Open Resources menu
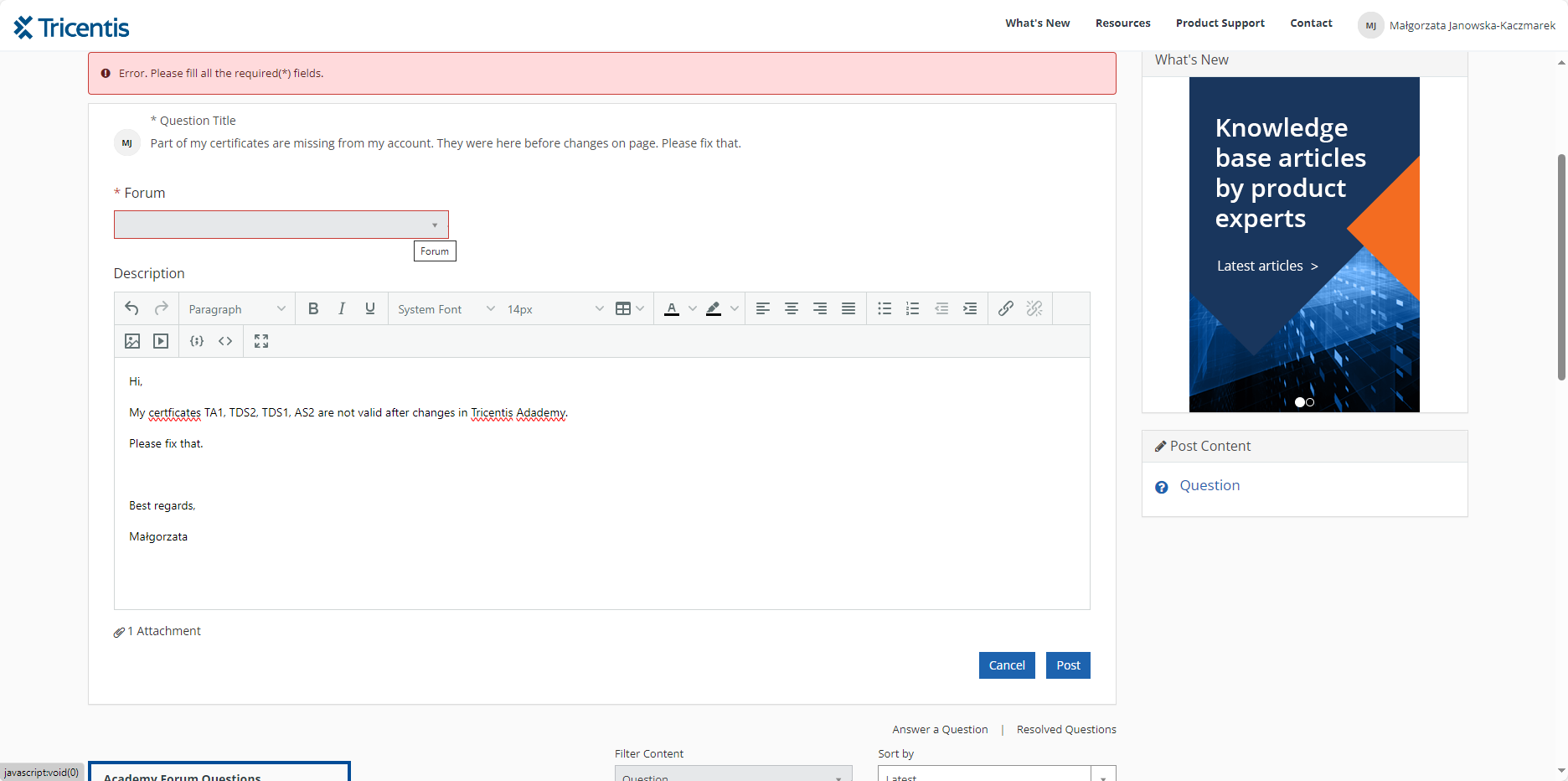The image size is (1568, 781). tap(1122, 23)
